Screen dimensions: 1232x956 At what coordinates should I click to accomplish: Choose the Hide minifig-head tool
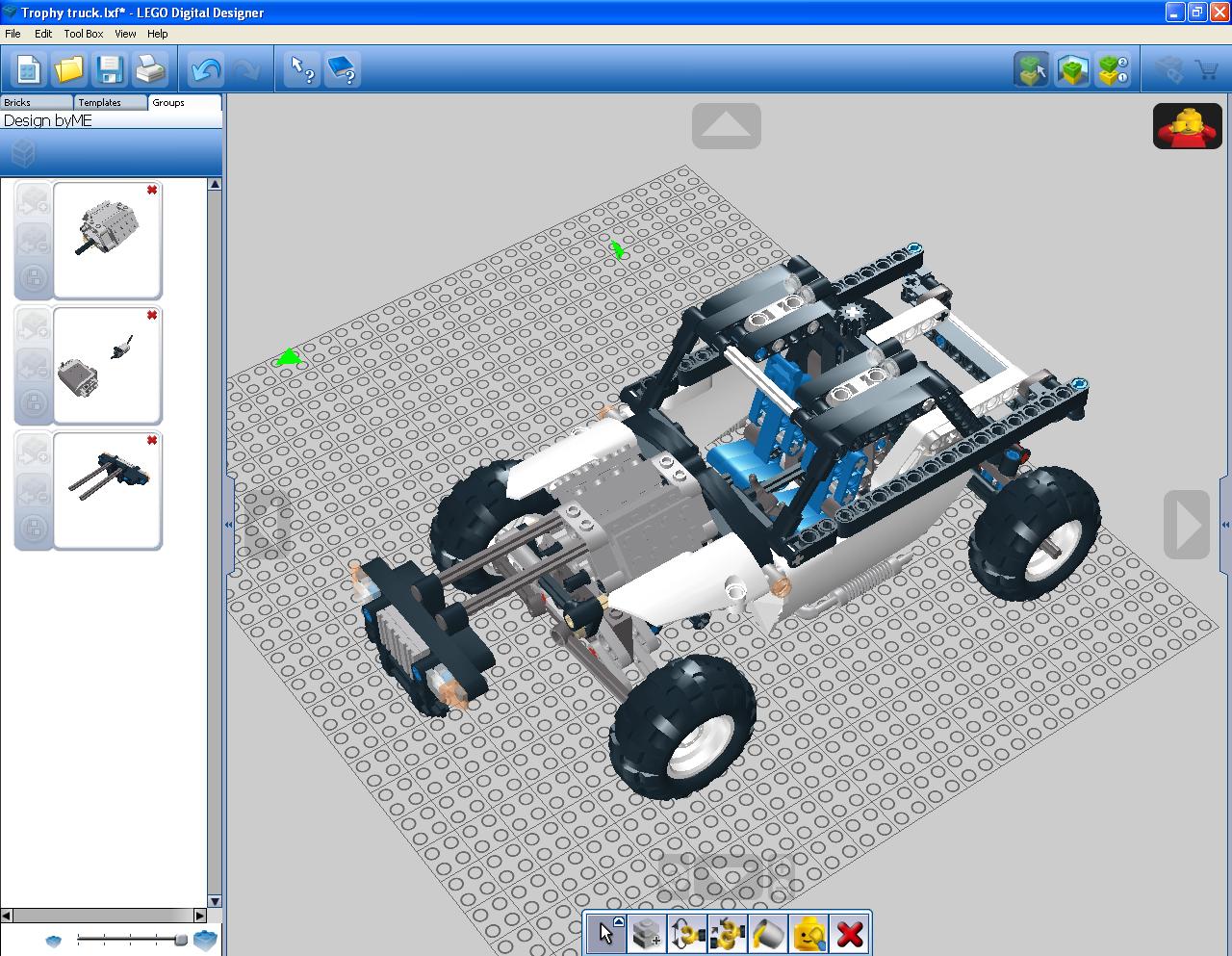tap(808, 933)
